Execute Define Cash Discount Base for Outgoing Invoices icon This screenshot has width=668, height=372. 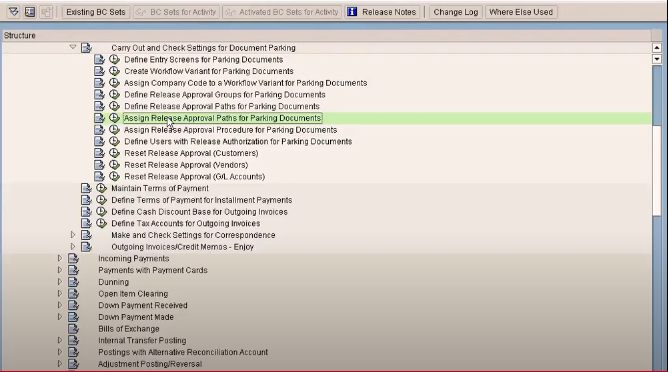[x=101, y=211]
